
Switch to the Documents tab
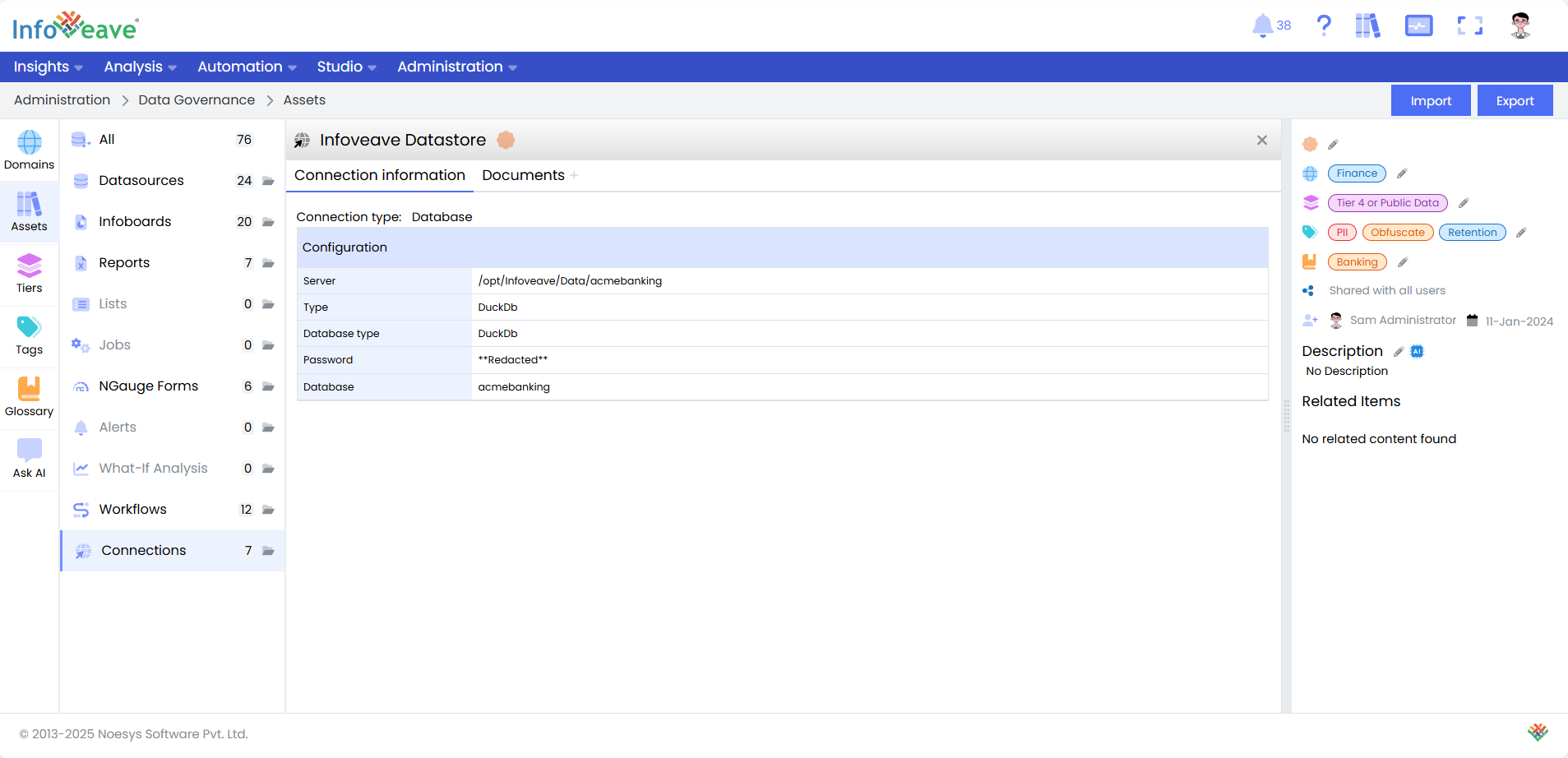tap(523, 175)
